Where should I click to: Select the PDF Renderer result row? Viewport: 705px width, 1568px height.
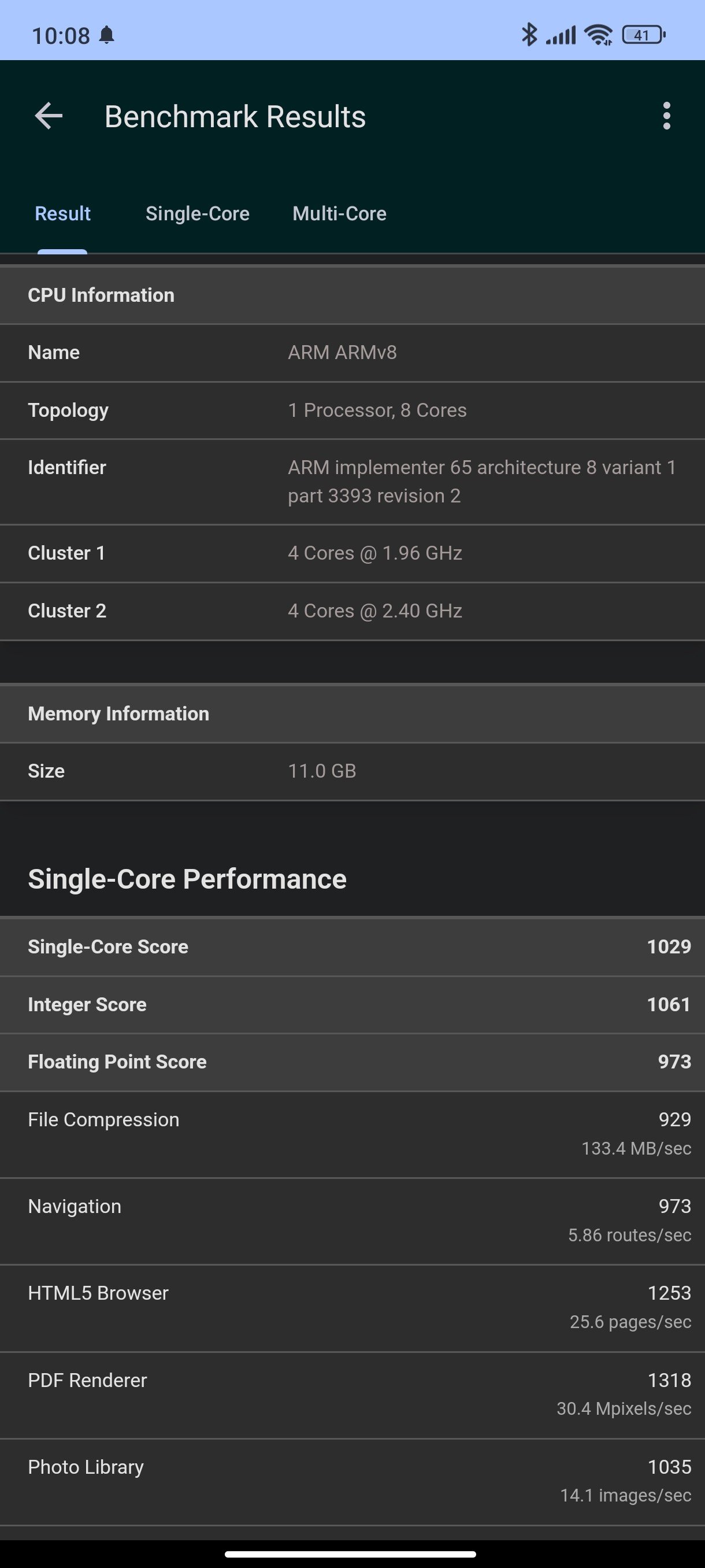tap(353, 1395)
